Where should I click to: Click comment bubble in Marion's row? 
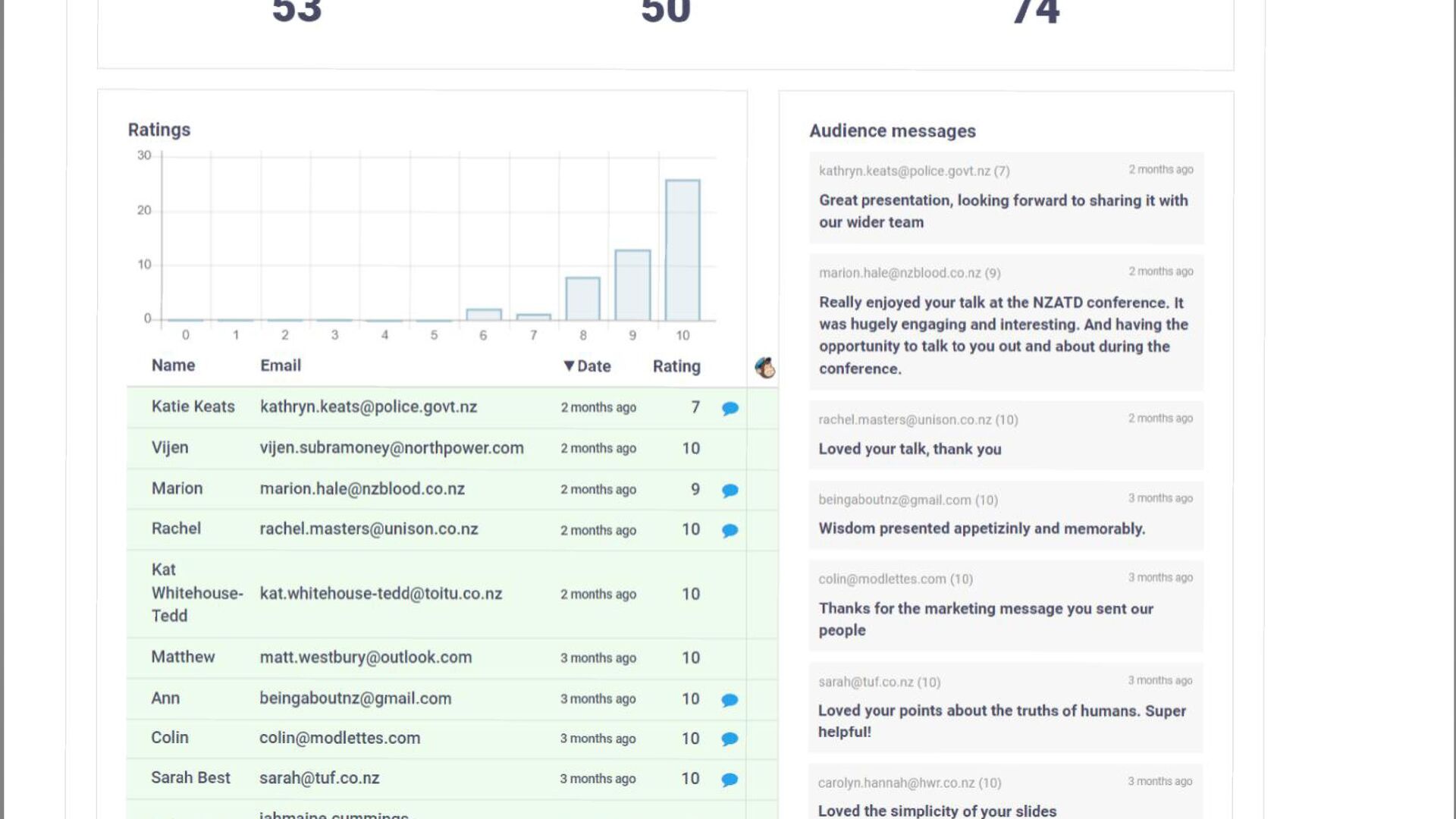point(730,491)
